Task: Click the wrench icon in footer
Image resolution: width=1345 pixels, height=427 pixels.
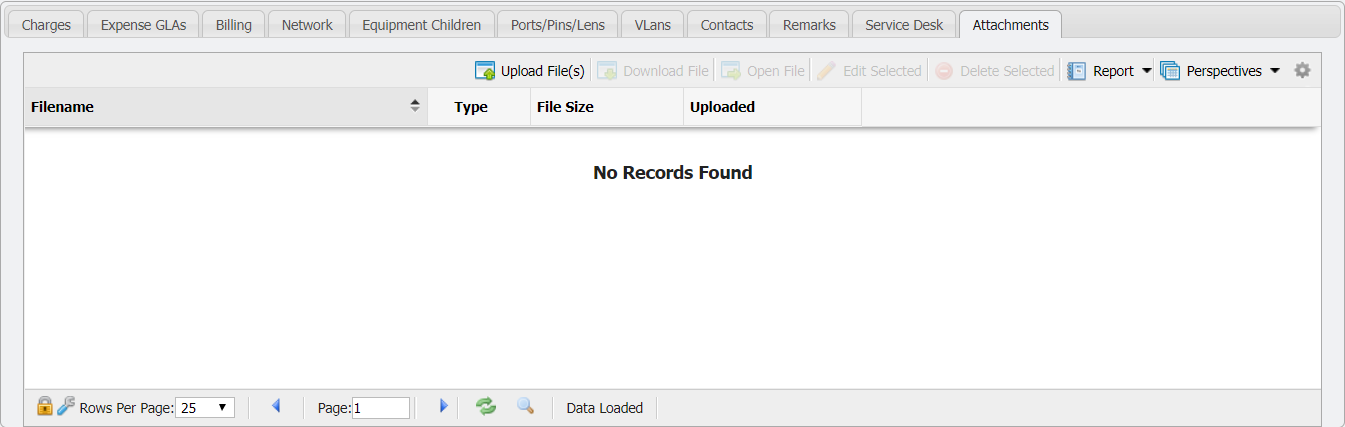Action: point(66,406)
